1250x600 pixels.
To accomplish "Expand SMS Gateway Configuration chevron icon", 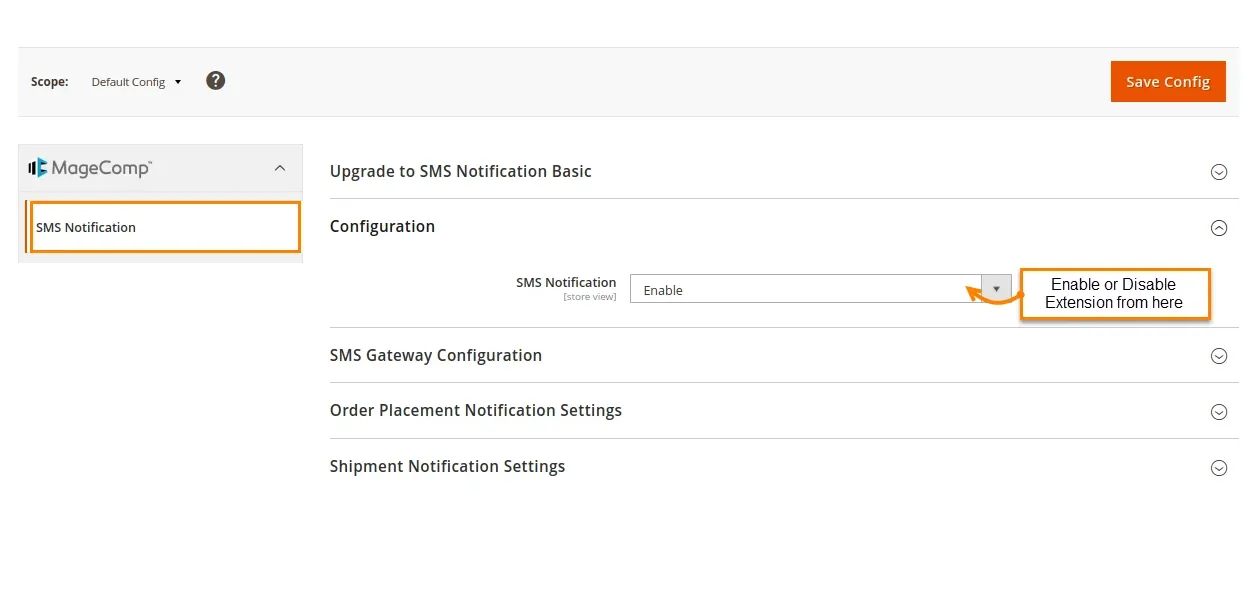I will (x=1218, y=356).
